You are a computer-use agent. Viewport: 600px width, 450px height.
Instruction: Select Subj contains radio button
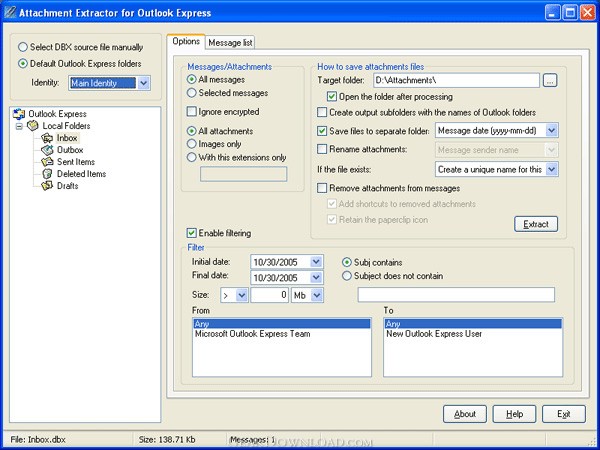[x=372, y=262]
